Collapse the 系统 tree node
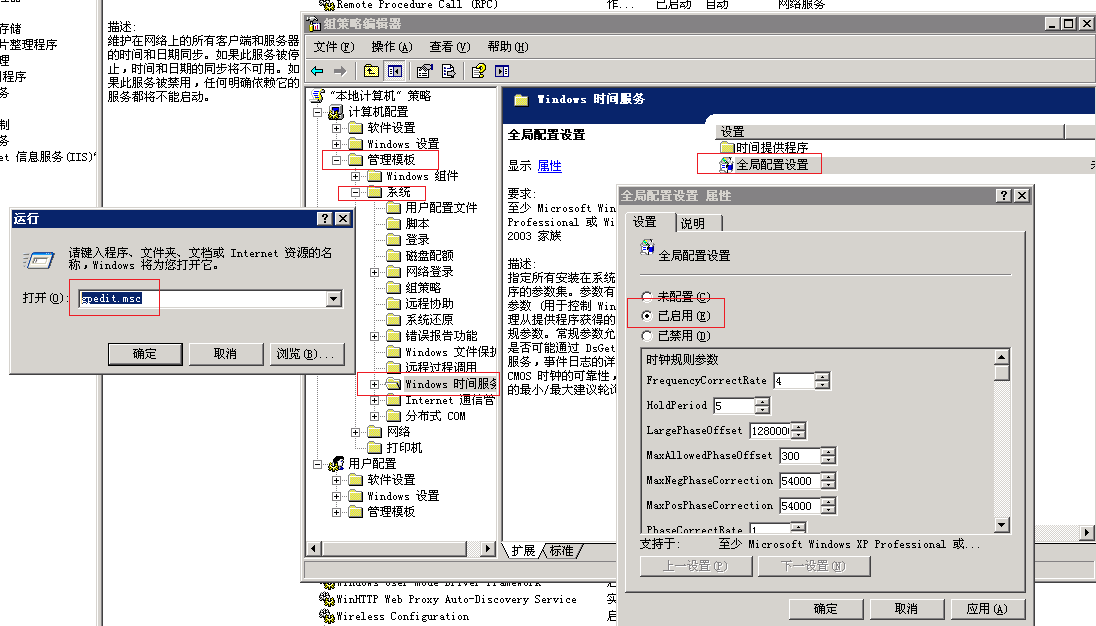The height and width of the screenshot is (626, 1096). (355, 192)
